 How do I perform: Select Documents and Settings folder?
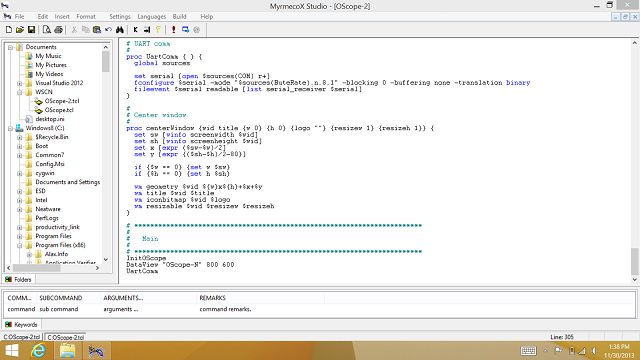click(67, 182)
